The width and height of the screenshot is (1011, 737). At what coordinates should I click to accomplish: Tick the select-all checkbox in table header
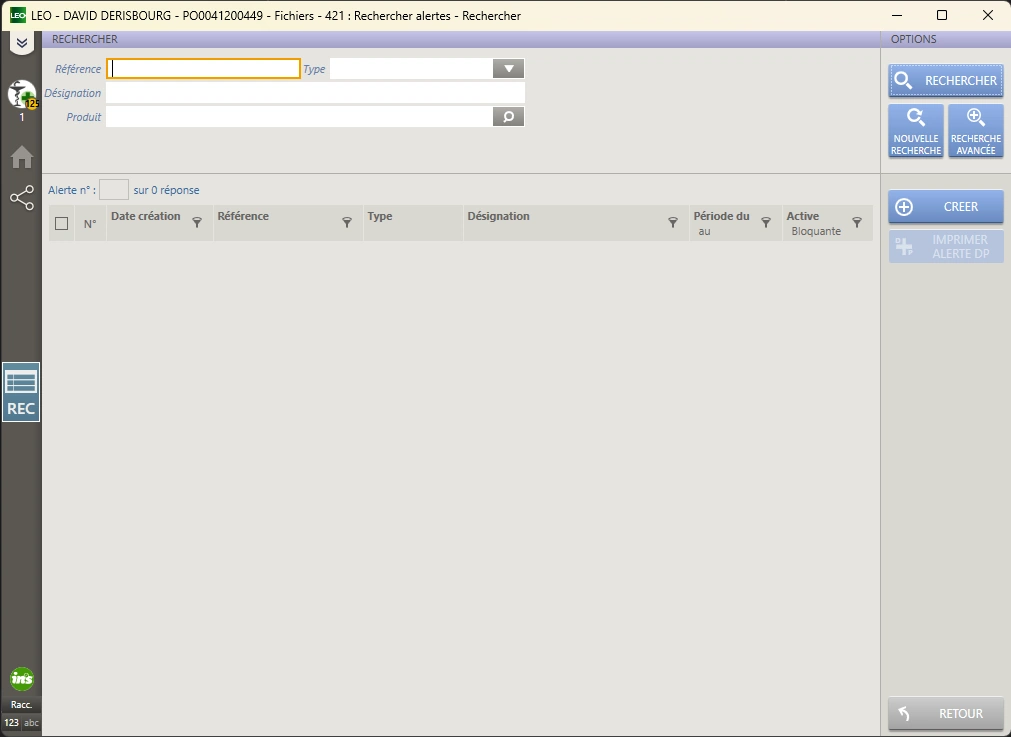coord(62,224)
